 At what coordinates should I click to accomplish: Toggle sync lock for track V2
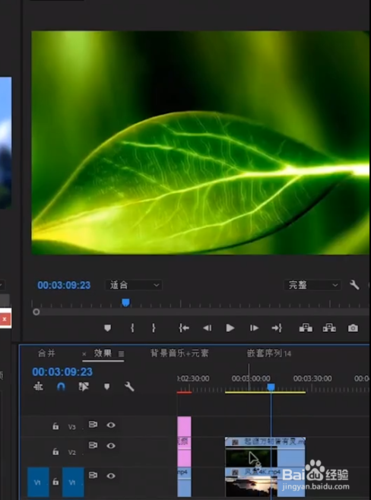(x=93, y=445)
